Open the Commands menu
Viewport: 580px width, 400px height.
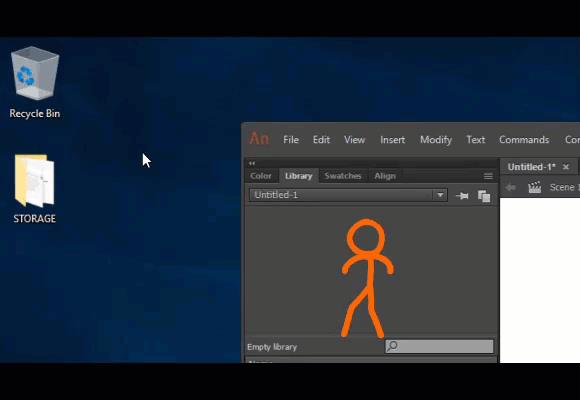point(524,140)
